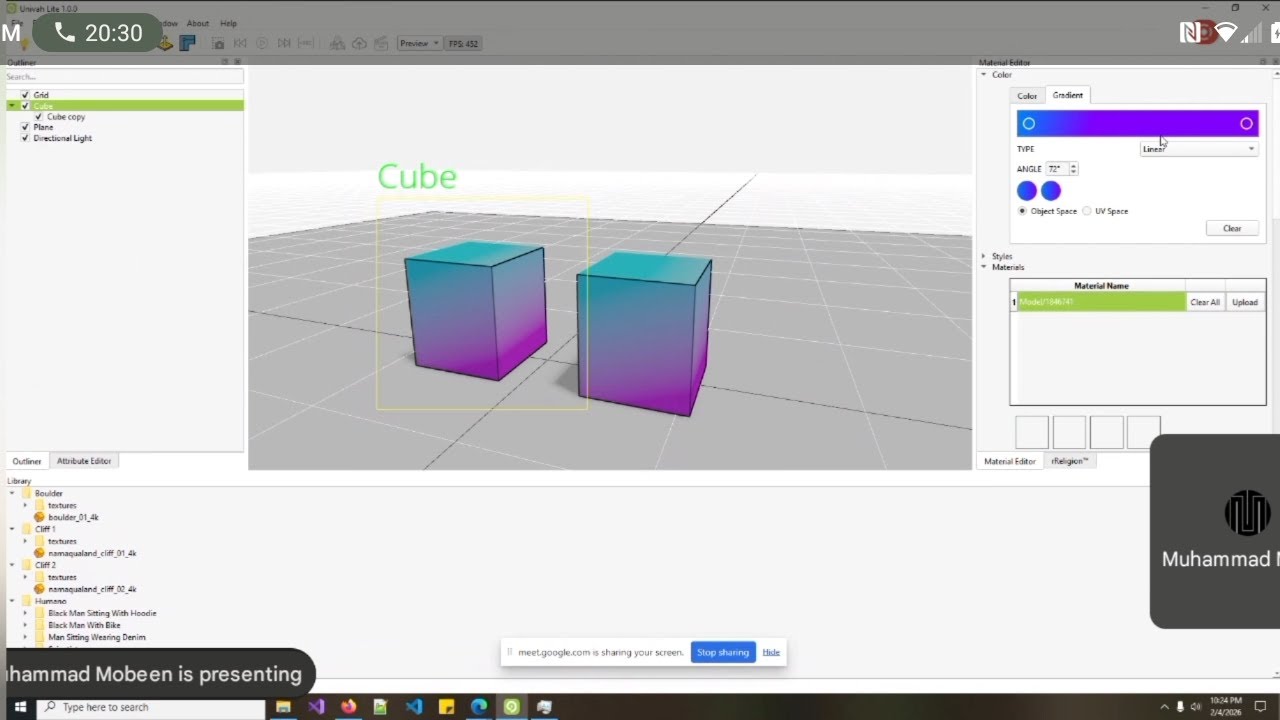This screenshot has height=720, width=1280.
Task: Click the Hide link in sharing bar
Action: [771, 652]
